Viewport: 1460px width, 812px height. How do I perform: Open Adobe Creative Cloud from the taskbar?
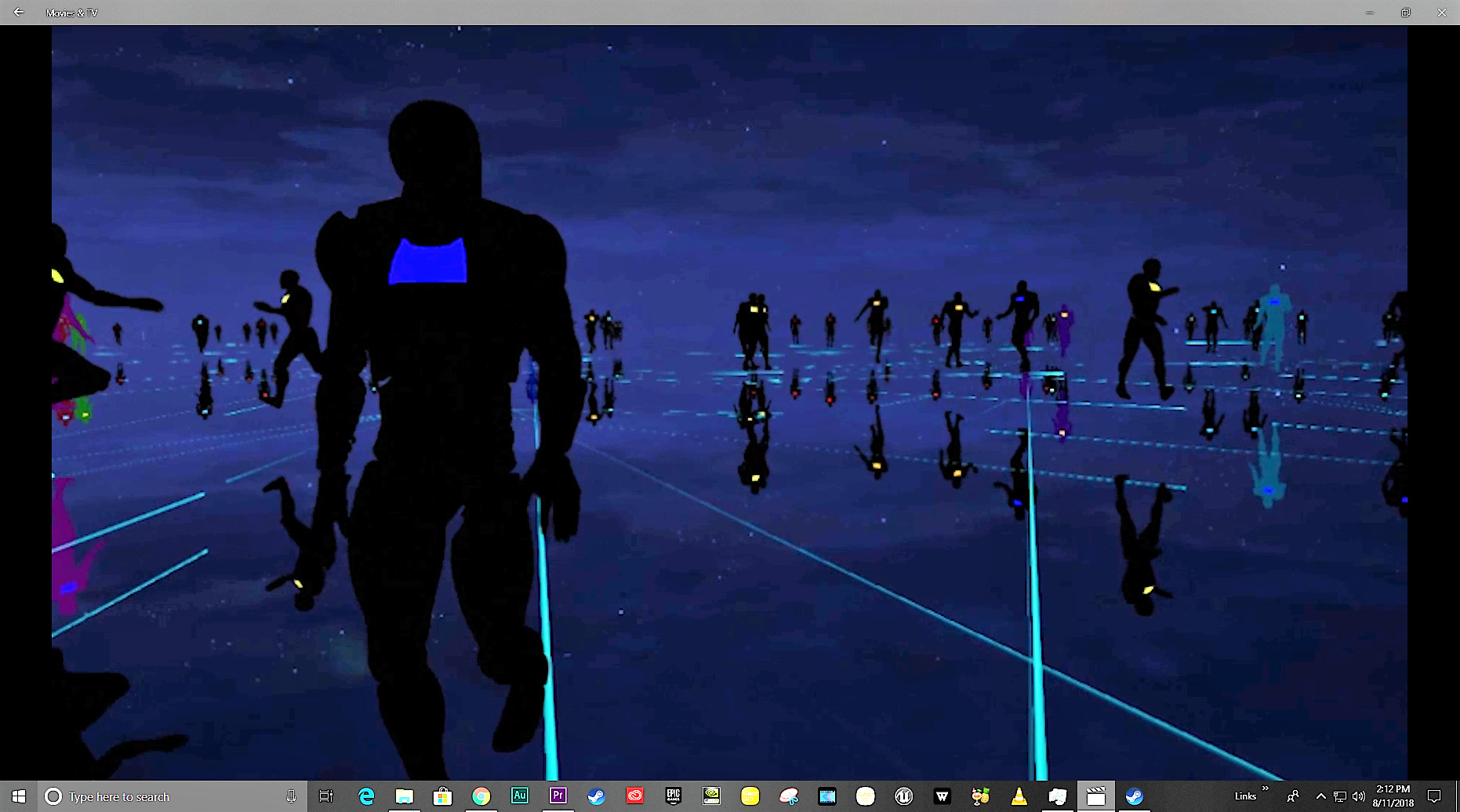point(634,796)
